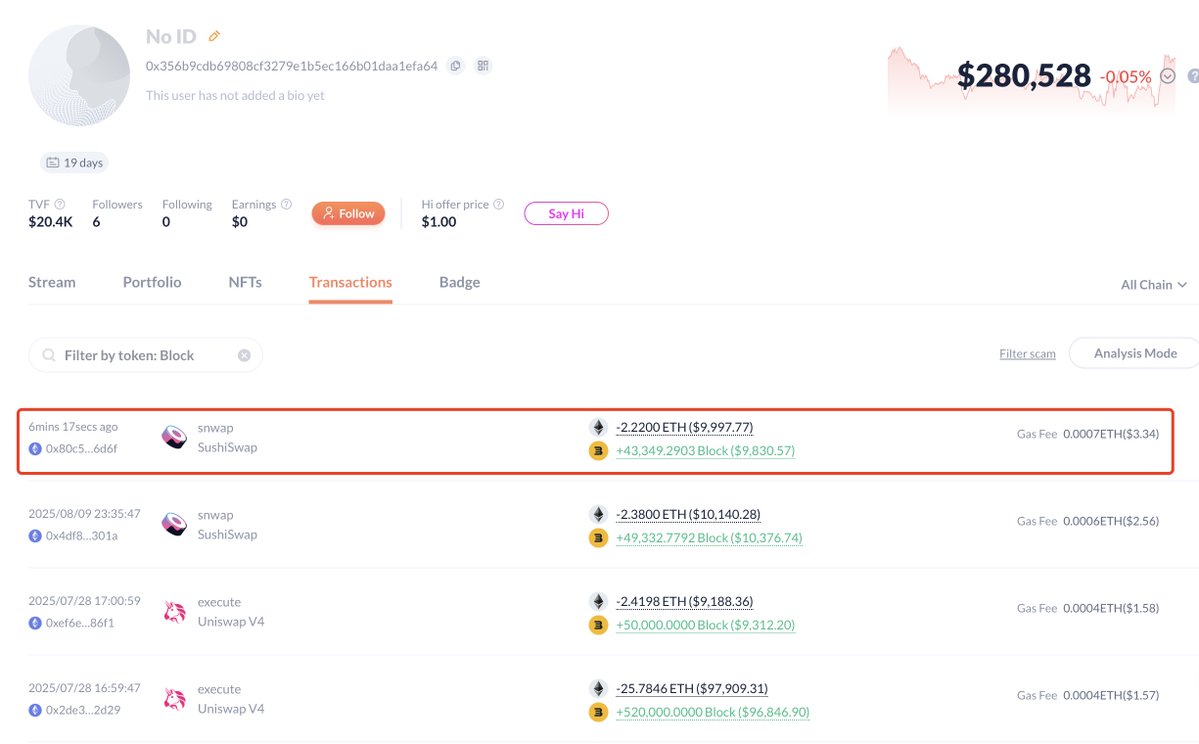
Task: Click the Filter scam link
Action: [1027, 354]
